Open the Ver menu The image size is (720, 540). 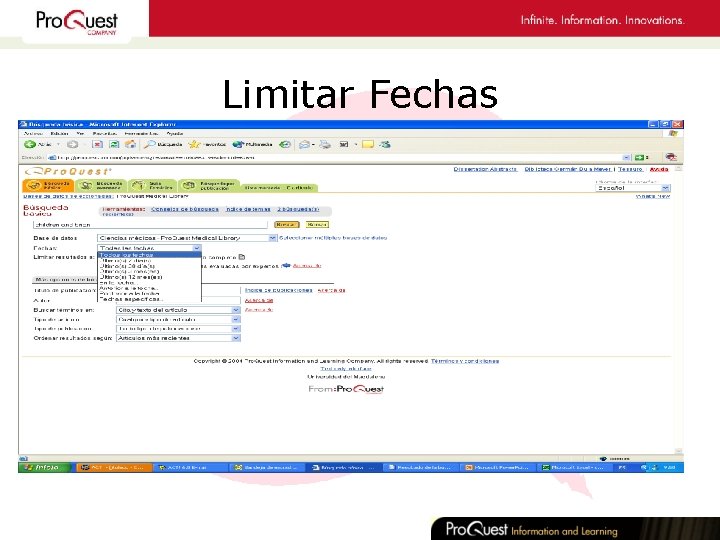pyautogui.click(x=80, y=134)
